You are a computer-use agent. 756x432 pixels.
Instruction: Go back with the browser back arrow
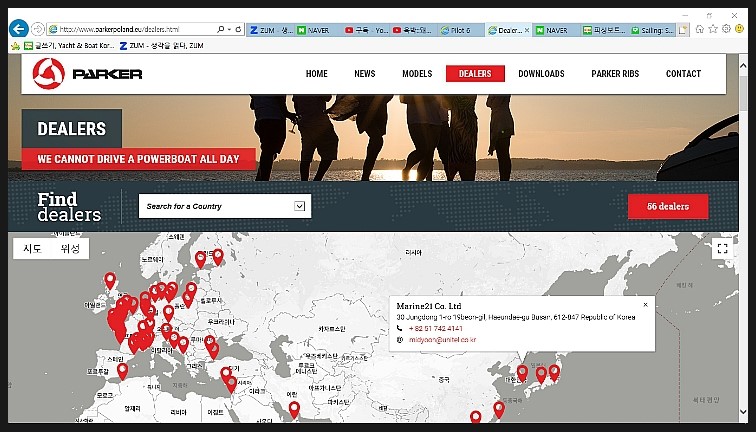point(19,29)
